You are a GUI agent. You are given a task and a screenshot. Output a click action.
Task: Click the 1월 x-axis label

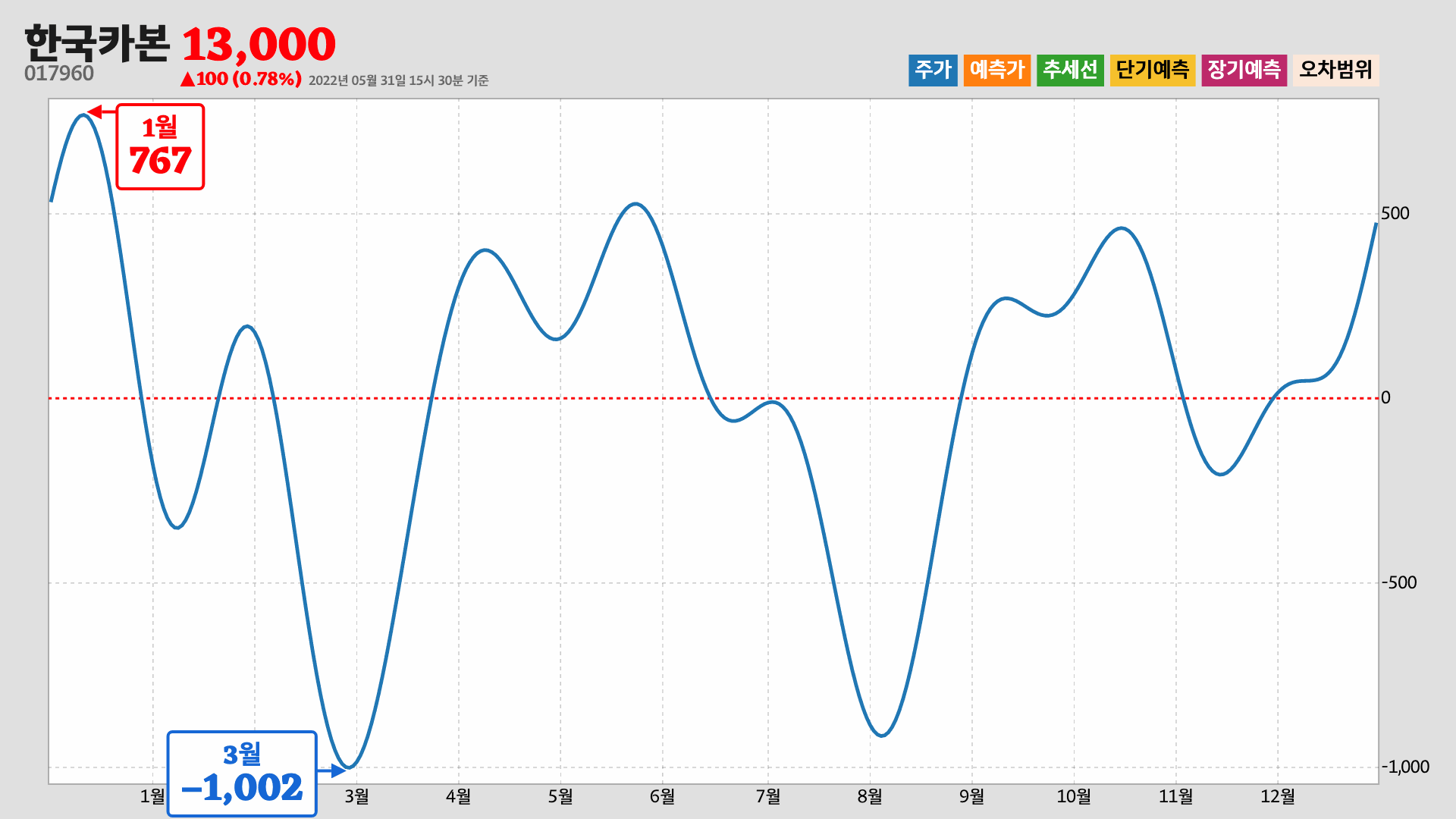click(x=152, y=797)
